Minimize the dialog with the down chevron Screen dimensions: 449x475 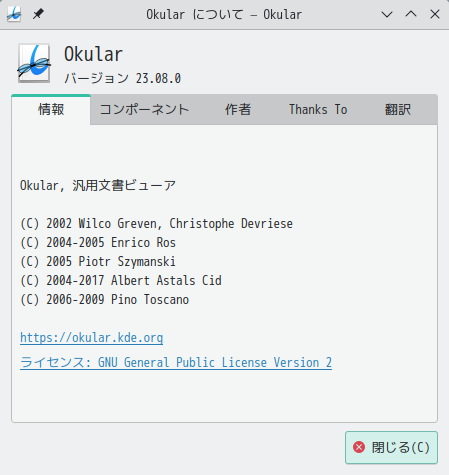387,14
